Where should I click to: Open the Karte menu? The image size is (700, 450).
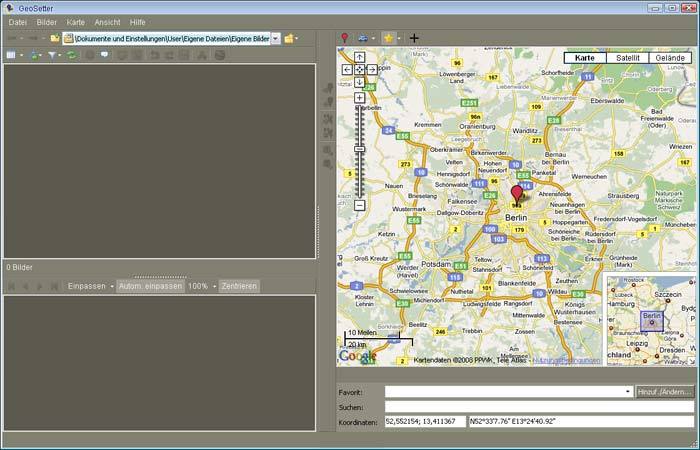click(75, 22)
